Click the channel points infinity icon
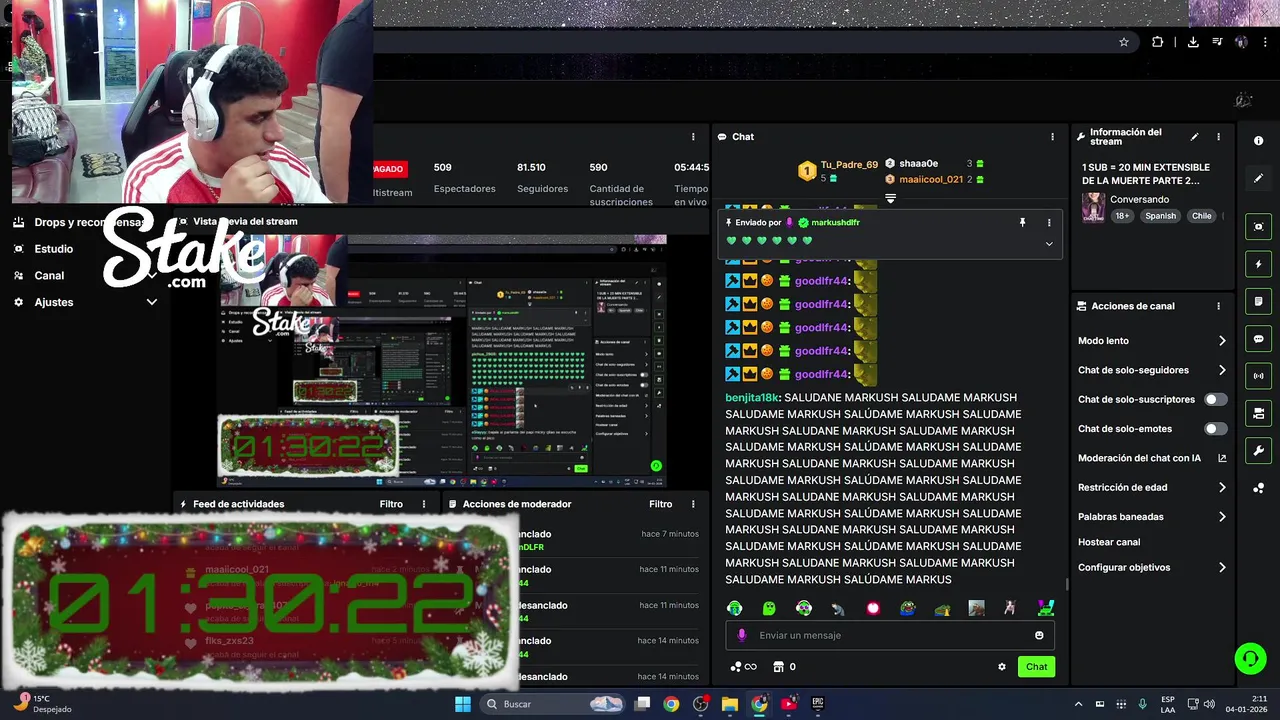 743,667
